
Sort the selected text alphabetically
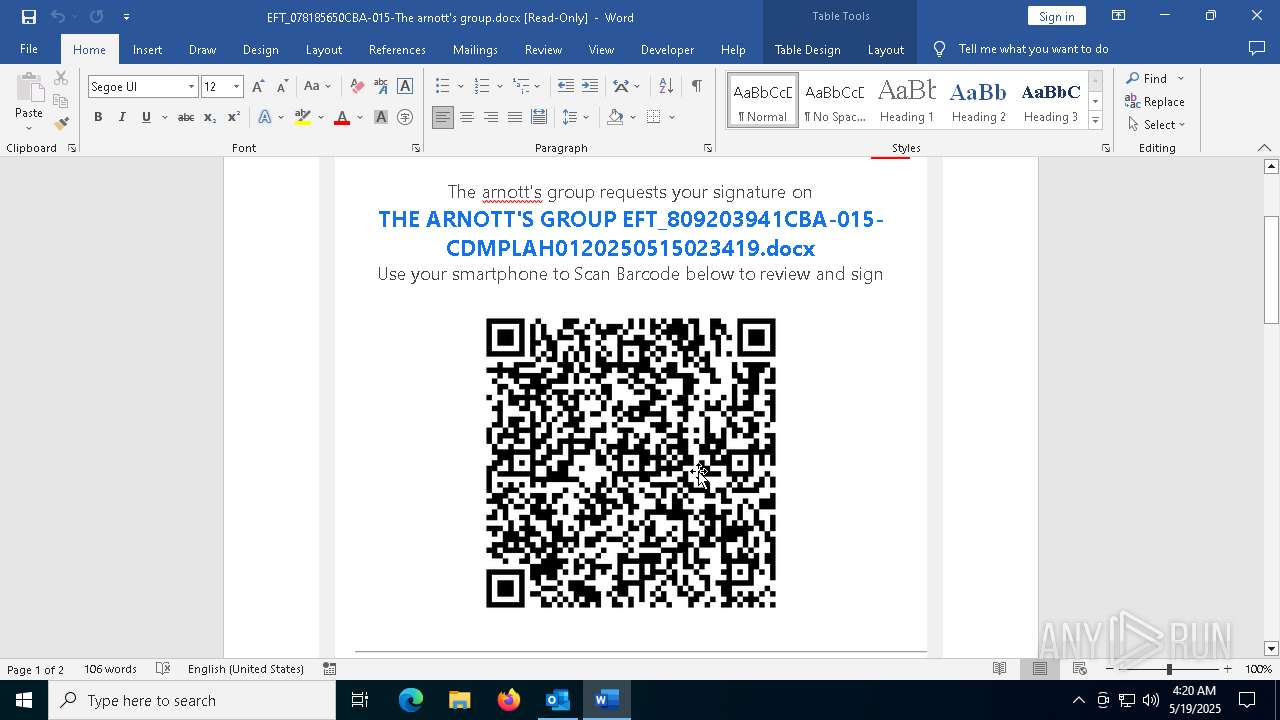pyautogui.click(x=666, y=87)
